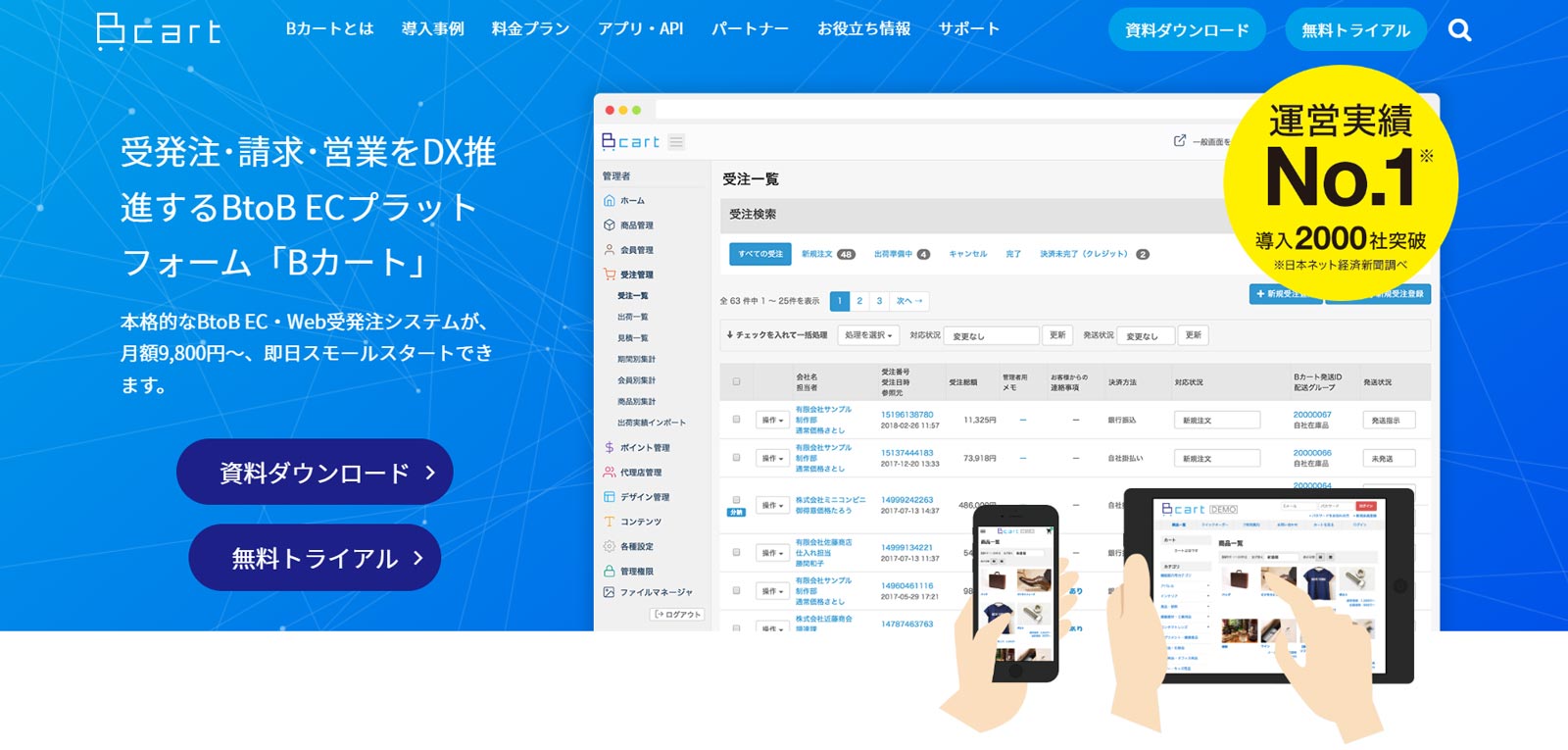Screen dimensions: 1568x750
Task: Click the hamburger menu icon in admin panel
Action: pyautogui.click(x=676, y=142)
